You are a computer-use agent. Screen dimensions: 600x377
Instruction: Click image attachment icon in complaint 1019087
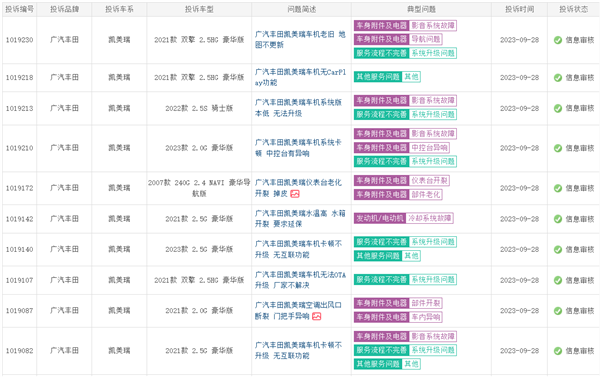click(316, 317)
